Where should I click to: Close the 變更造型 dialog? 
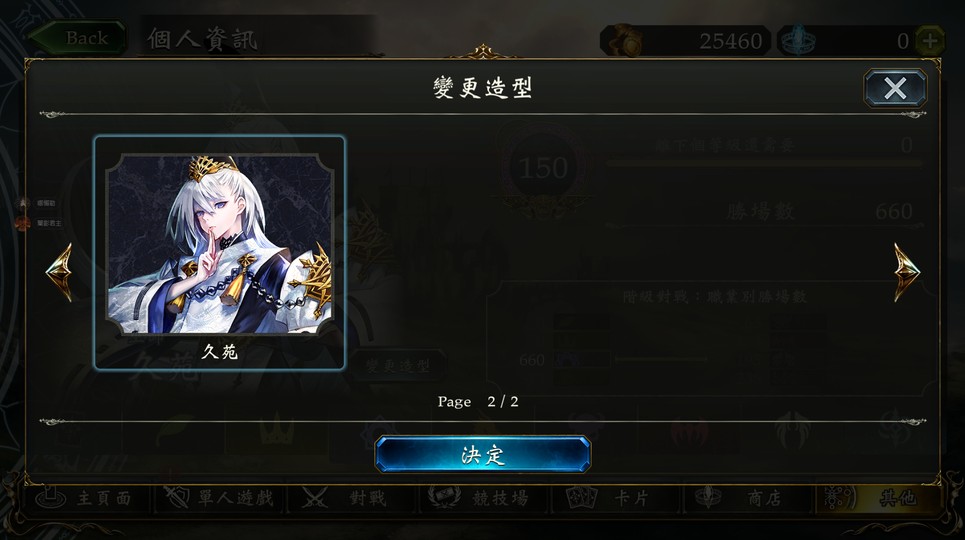895,88
